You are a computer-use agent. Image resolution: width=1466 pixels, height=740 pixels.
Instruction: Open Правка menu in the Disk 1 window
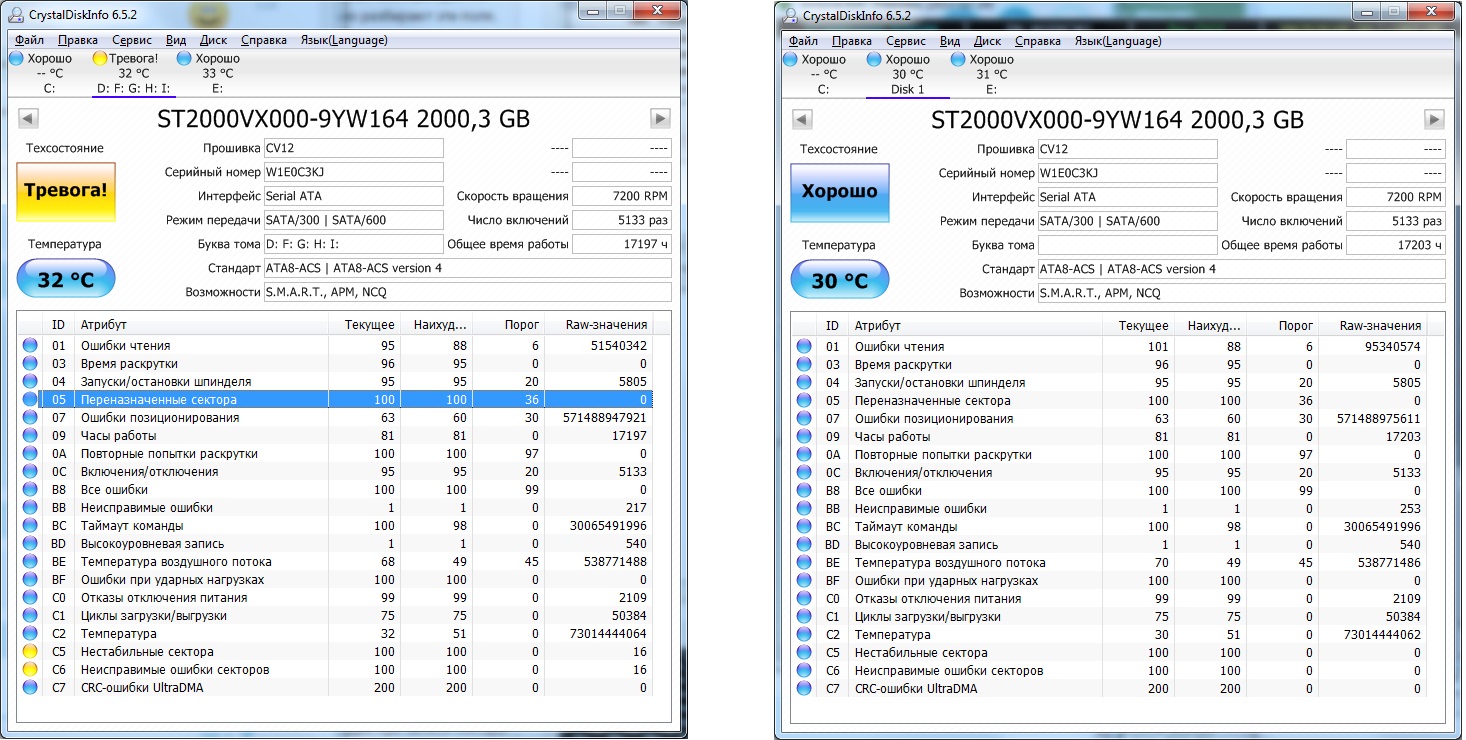851,41
